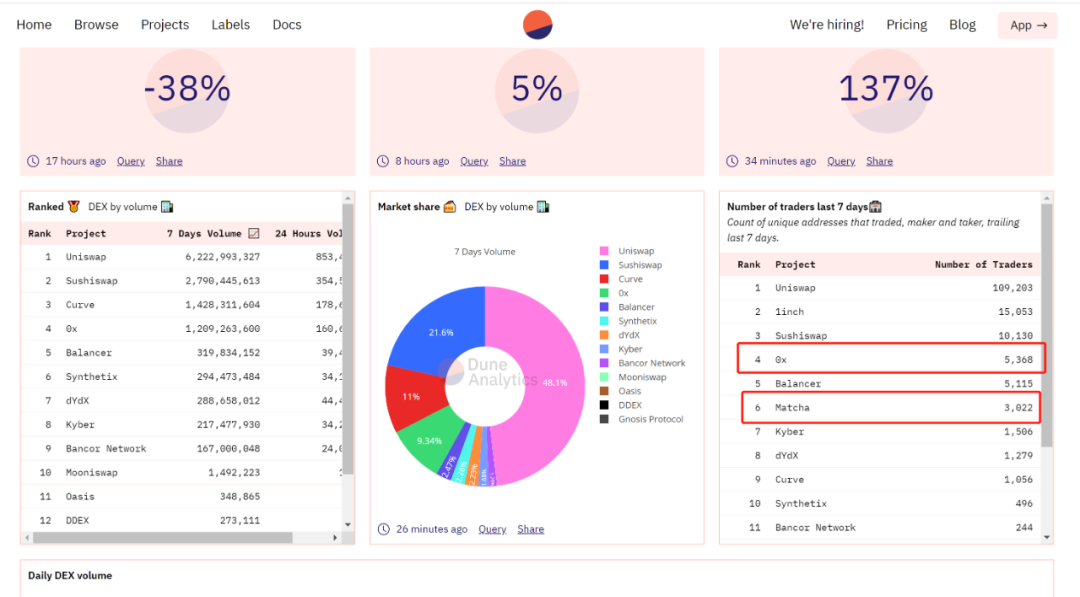The height and width of the screenshot is (597, 1080).
Task: Click the table icon in Ranked panel title
Action: (167, 207)
